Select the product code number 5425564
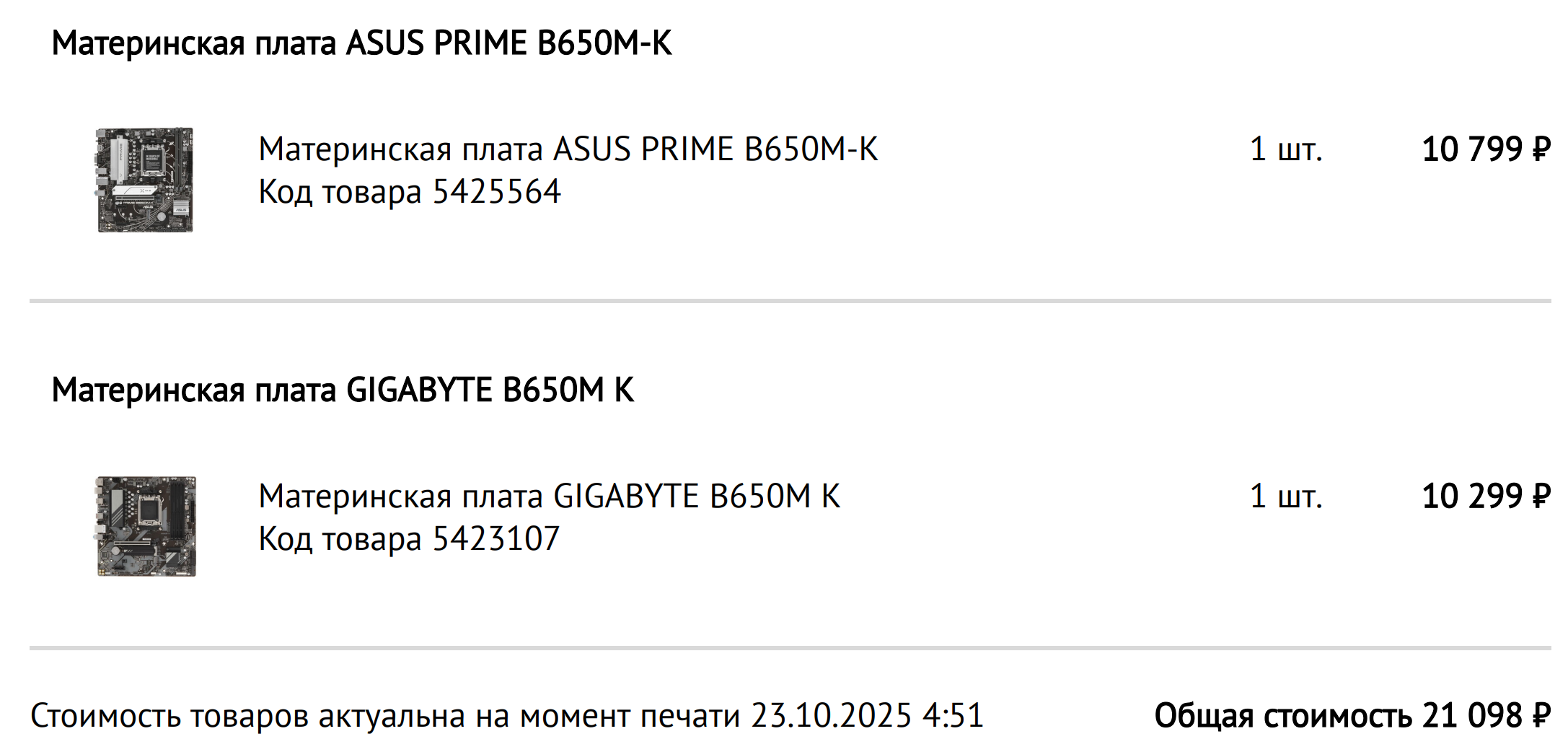This screenshot has width=1568, height=752. (496, 192)
